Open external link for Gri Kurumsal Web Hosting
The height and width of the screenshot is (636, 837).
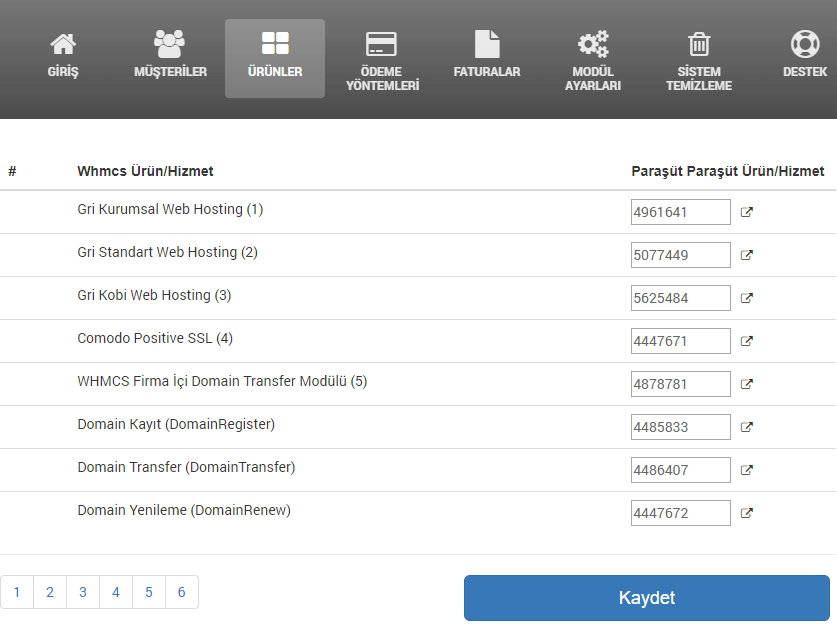746,213
